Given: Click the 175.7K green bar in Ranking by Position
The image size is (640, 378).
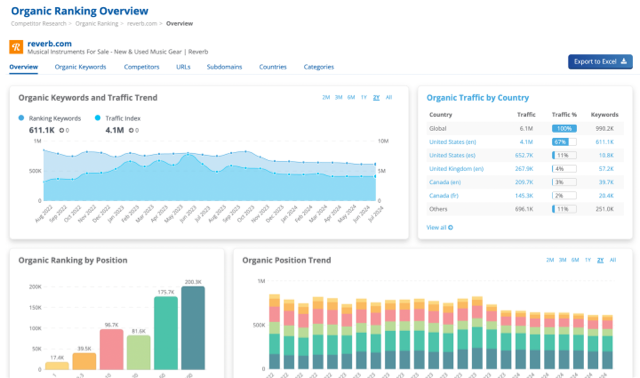Looking at the screenshot, I should (166, 333).
